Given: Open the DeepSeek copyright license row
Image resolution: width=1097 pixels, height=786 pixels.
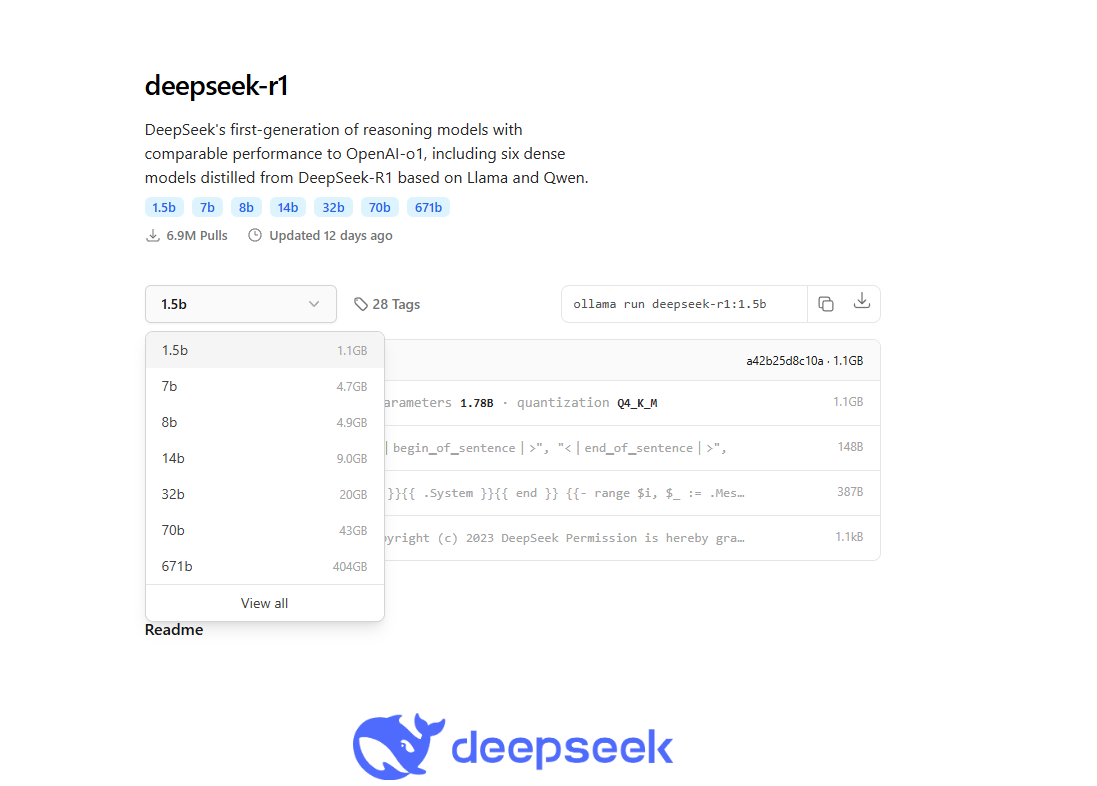Looking at the screenshot, I should pos(632,538).
